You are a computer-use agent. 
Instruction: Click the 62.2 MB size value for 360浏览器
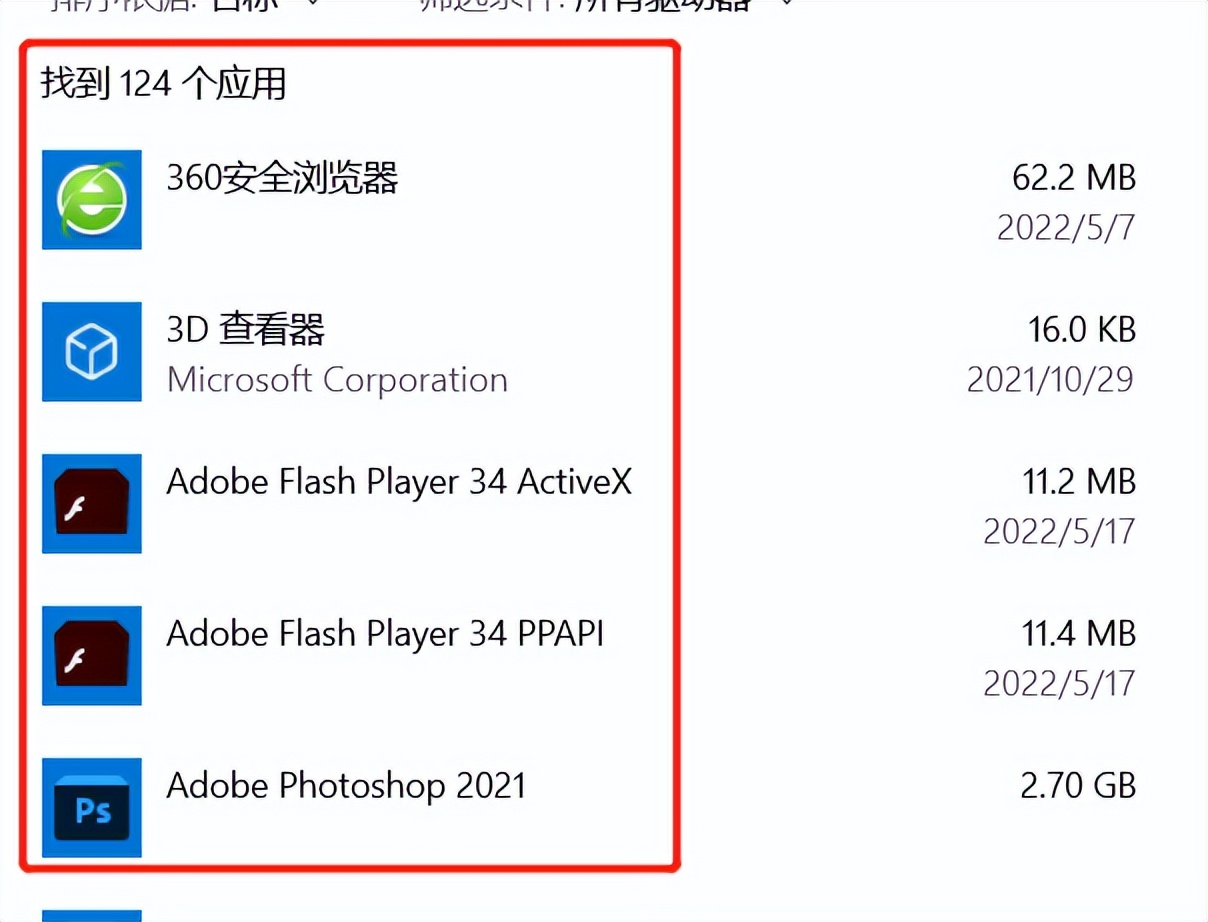click(1073, 178)
